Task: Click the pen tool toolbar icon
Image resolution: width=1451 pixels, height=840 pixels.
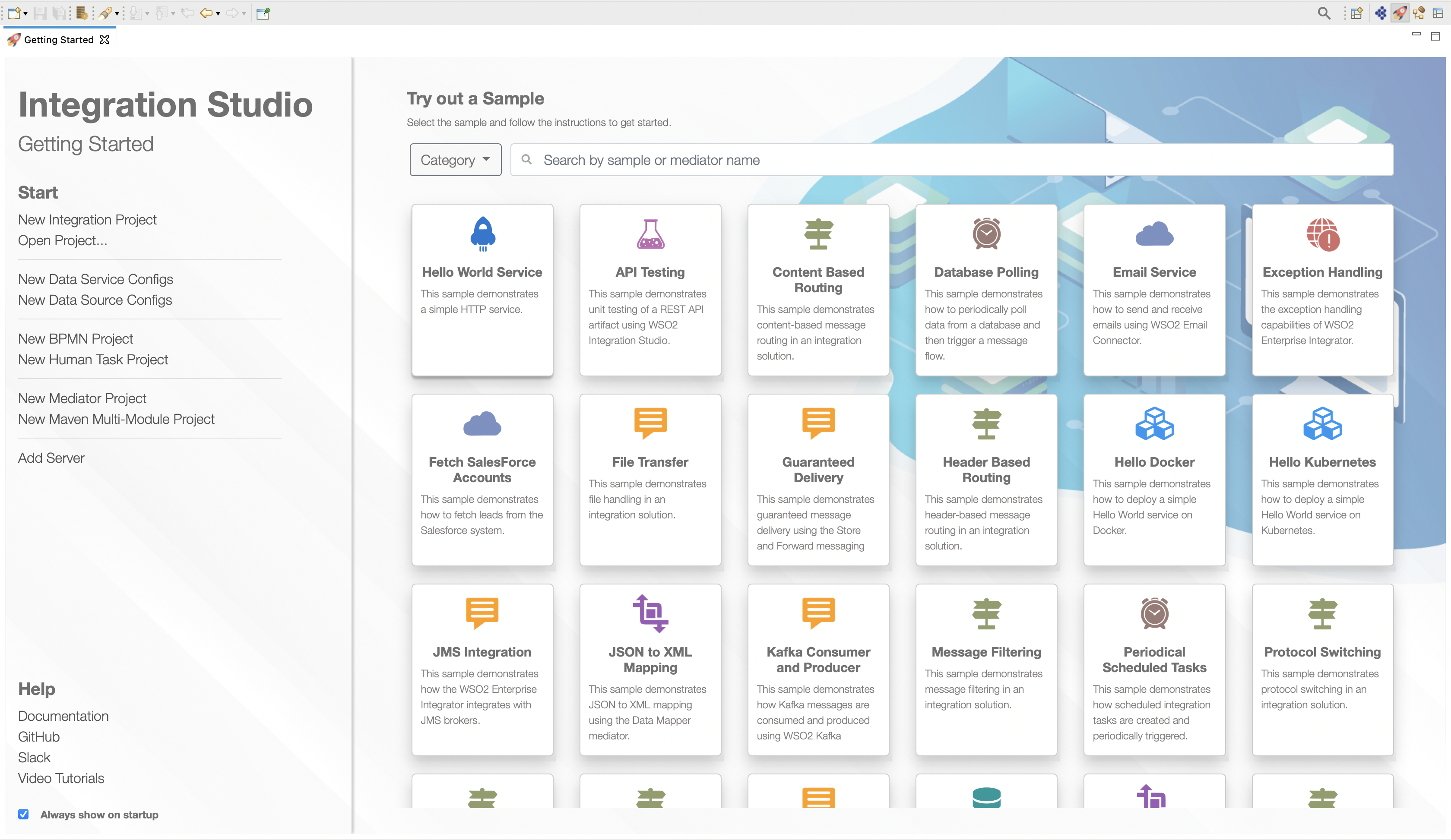Action: (105, 13)
